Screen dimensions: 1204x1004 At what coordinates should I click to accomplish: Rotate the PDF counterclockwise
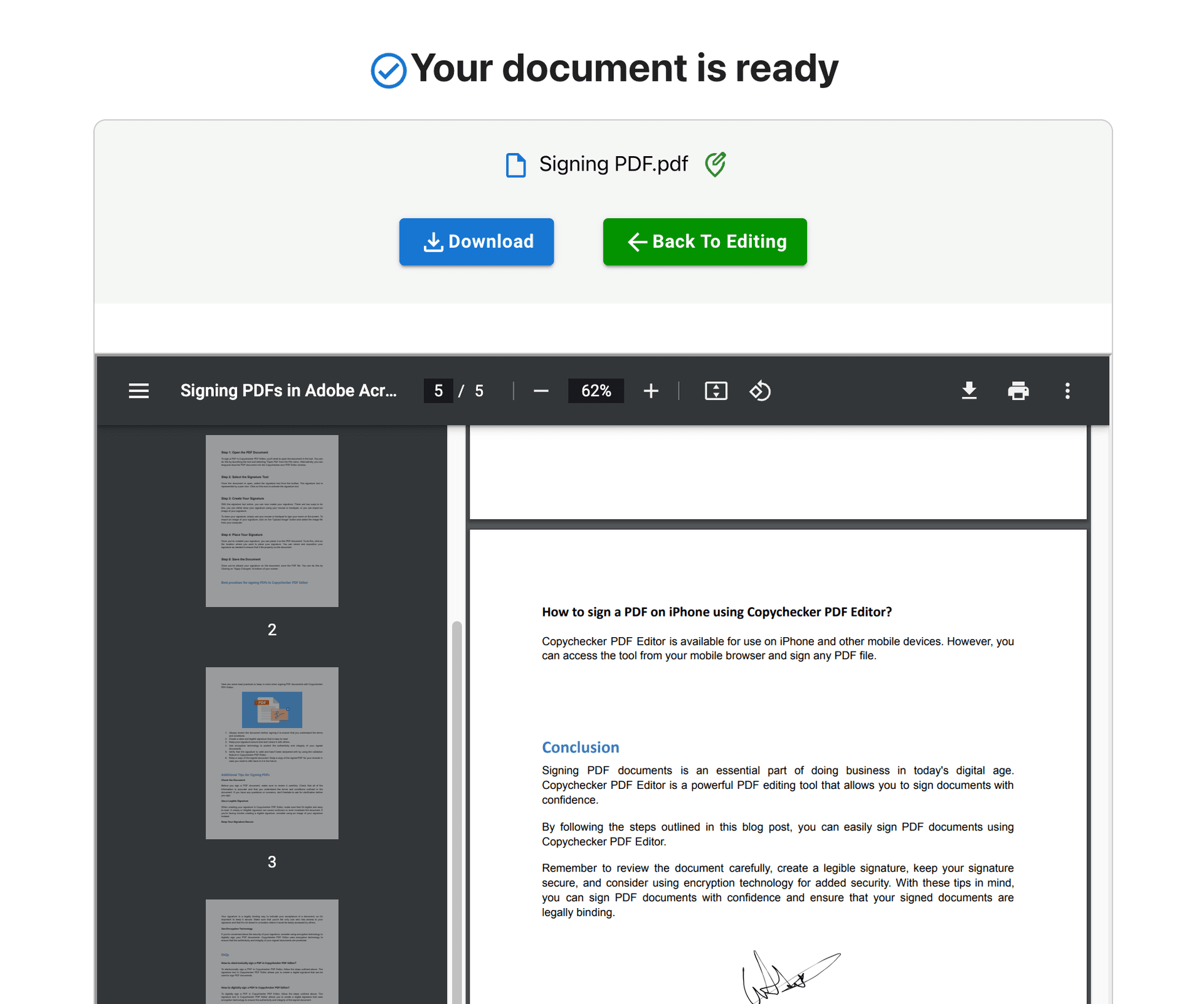760,391
